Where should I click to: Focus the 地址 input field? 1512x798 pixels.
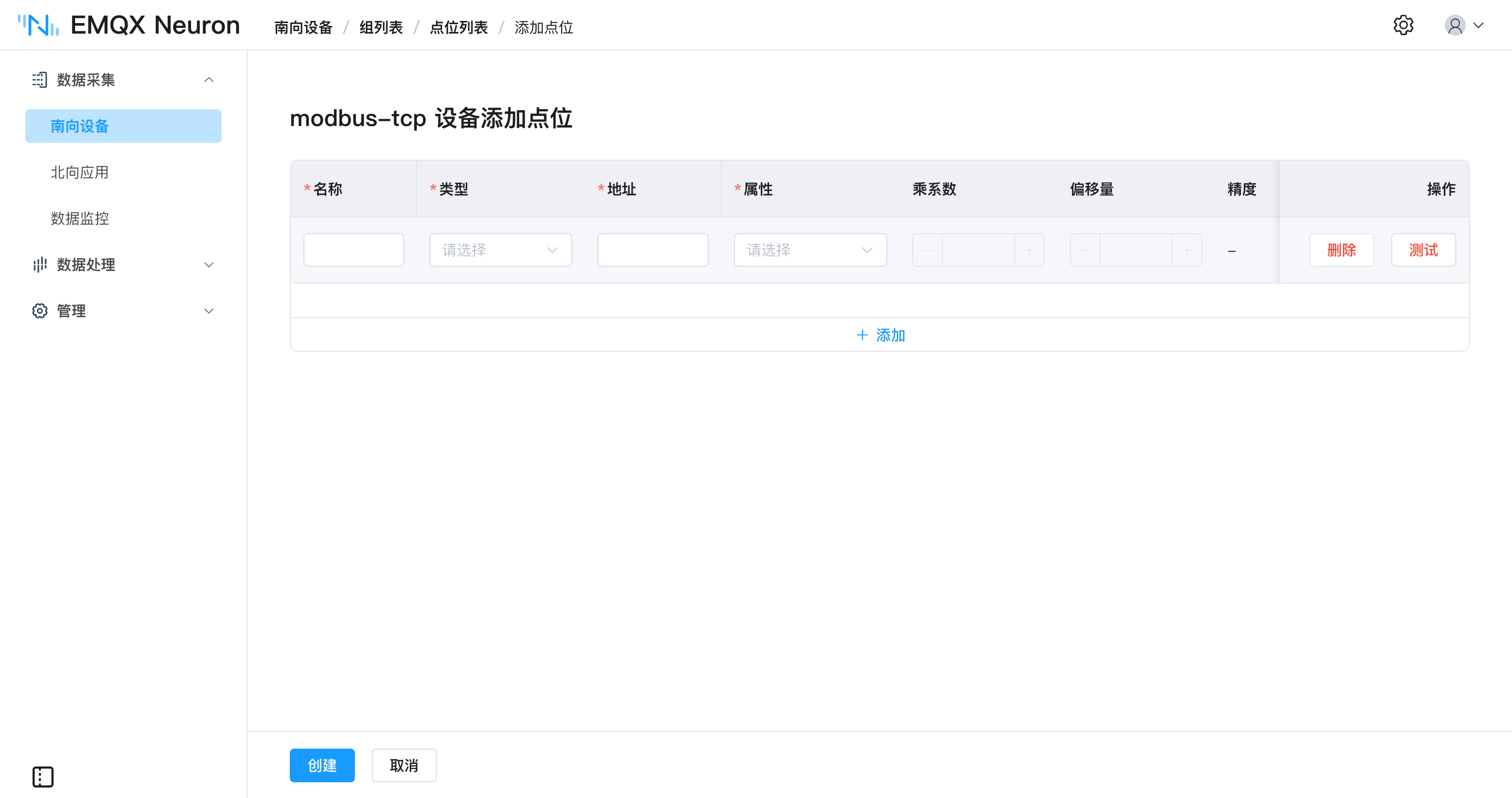653,250
